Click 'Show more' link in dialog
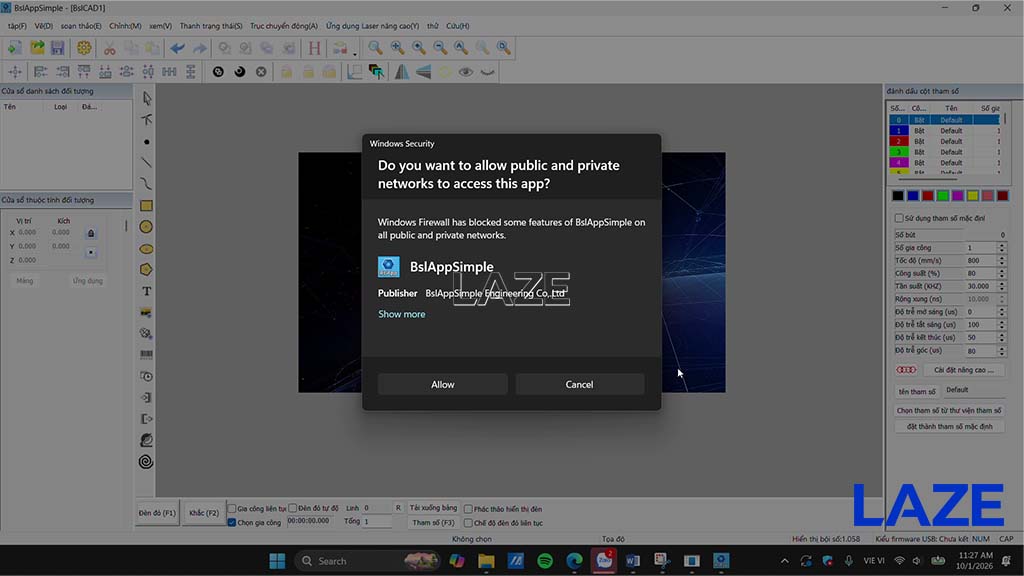Viewport: 1024px width, 576px height. pyautogui.click(x=402, y=314)
